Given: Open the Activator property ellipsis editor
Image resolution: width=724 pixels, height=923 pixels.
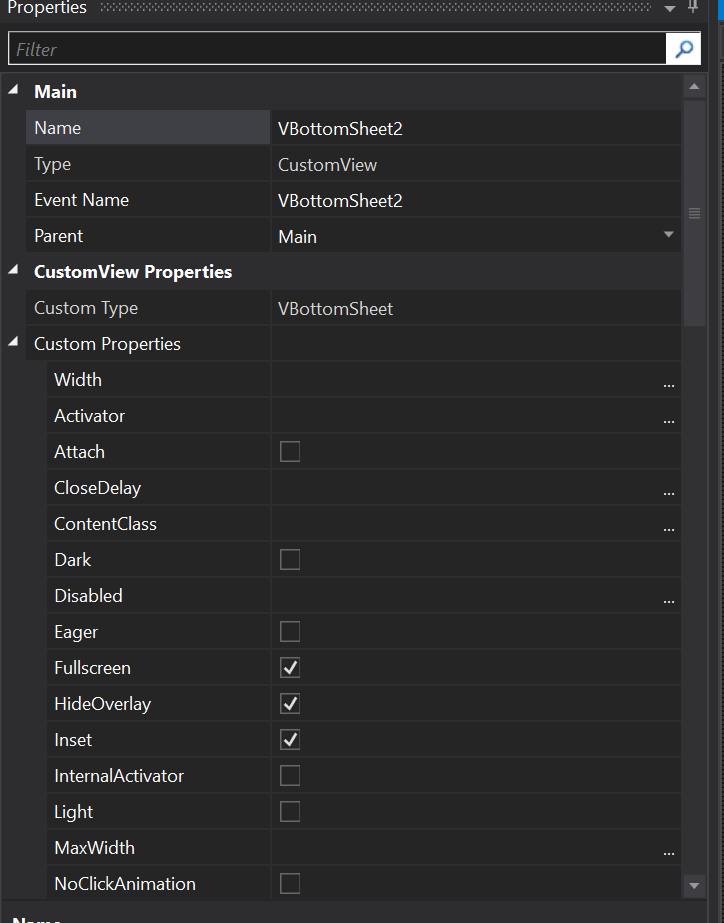Looking at the screenshot, I should (668, 417).
